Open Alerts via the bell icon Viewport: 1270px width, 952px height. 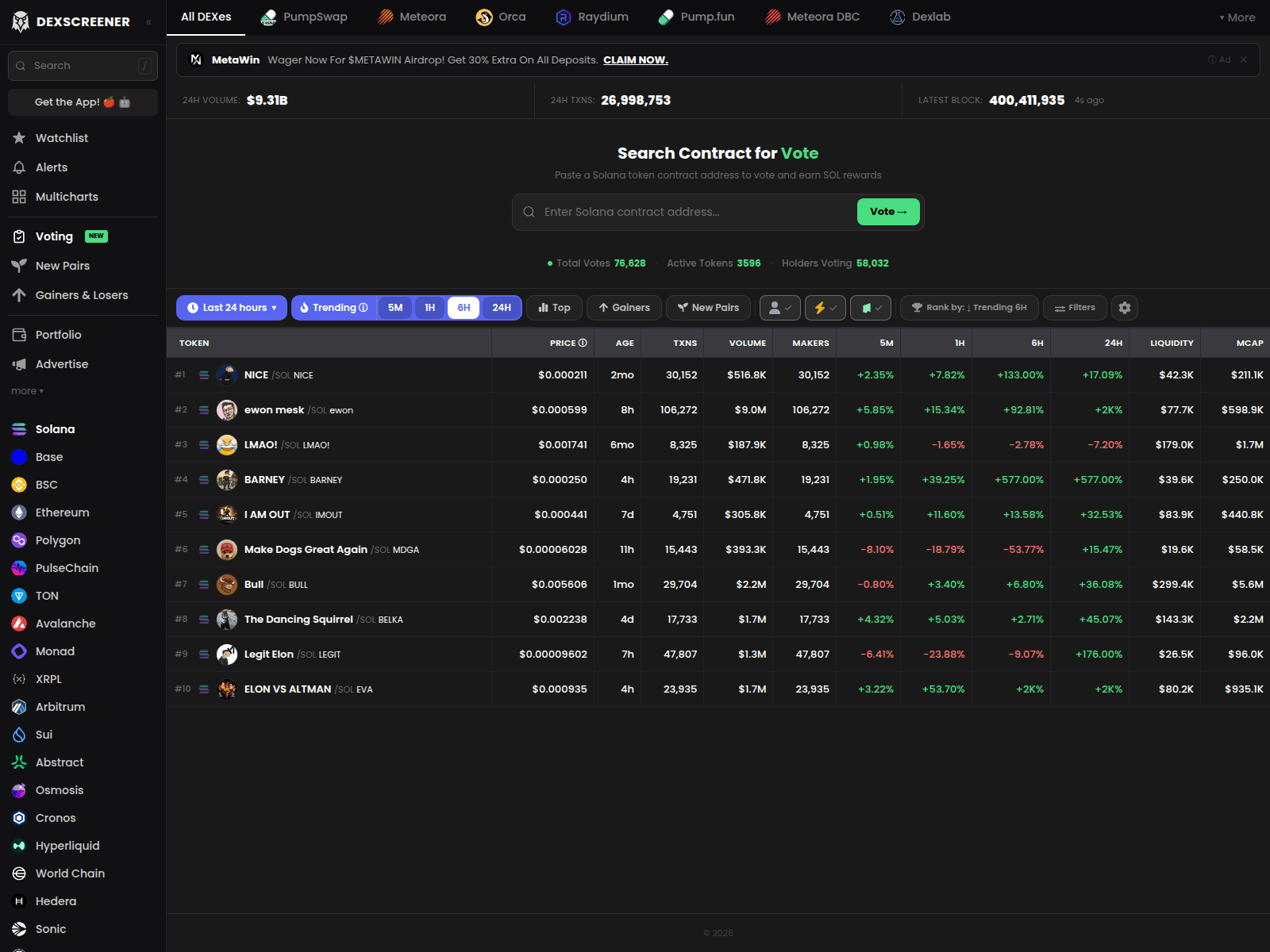[19, 167]
